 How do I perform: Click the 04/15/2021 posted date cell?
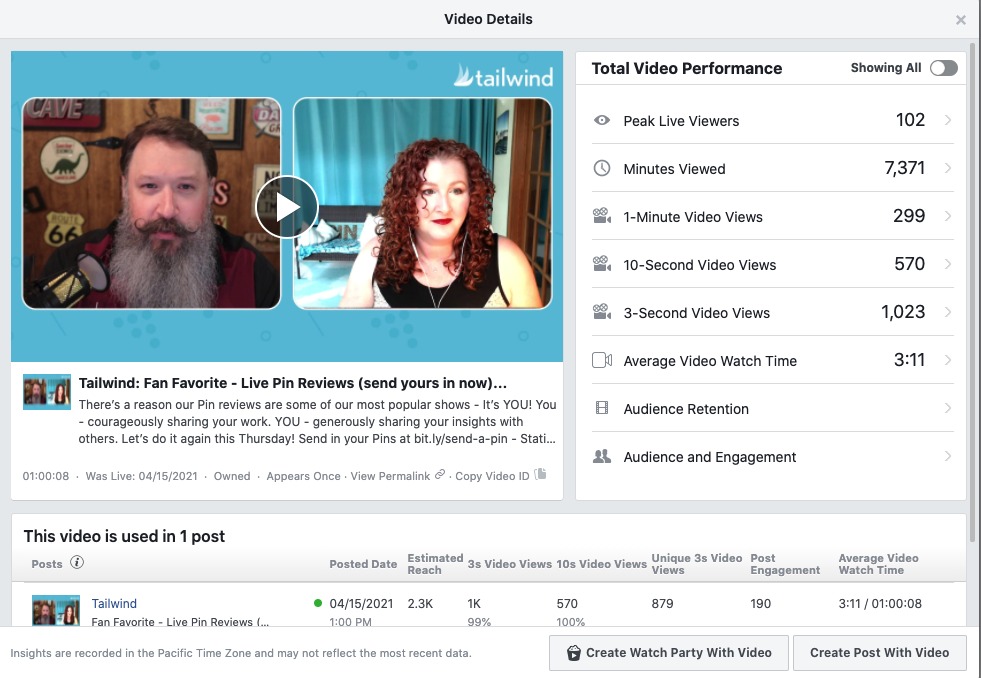pyautogui.click(x=361, y=604)
